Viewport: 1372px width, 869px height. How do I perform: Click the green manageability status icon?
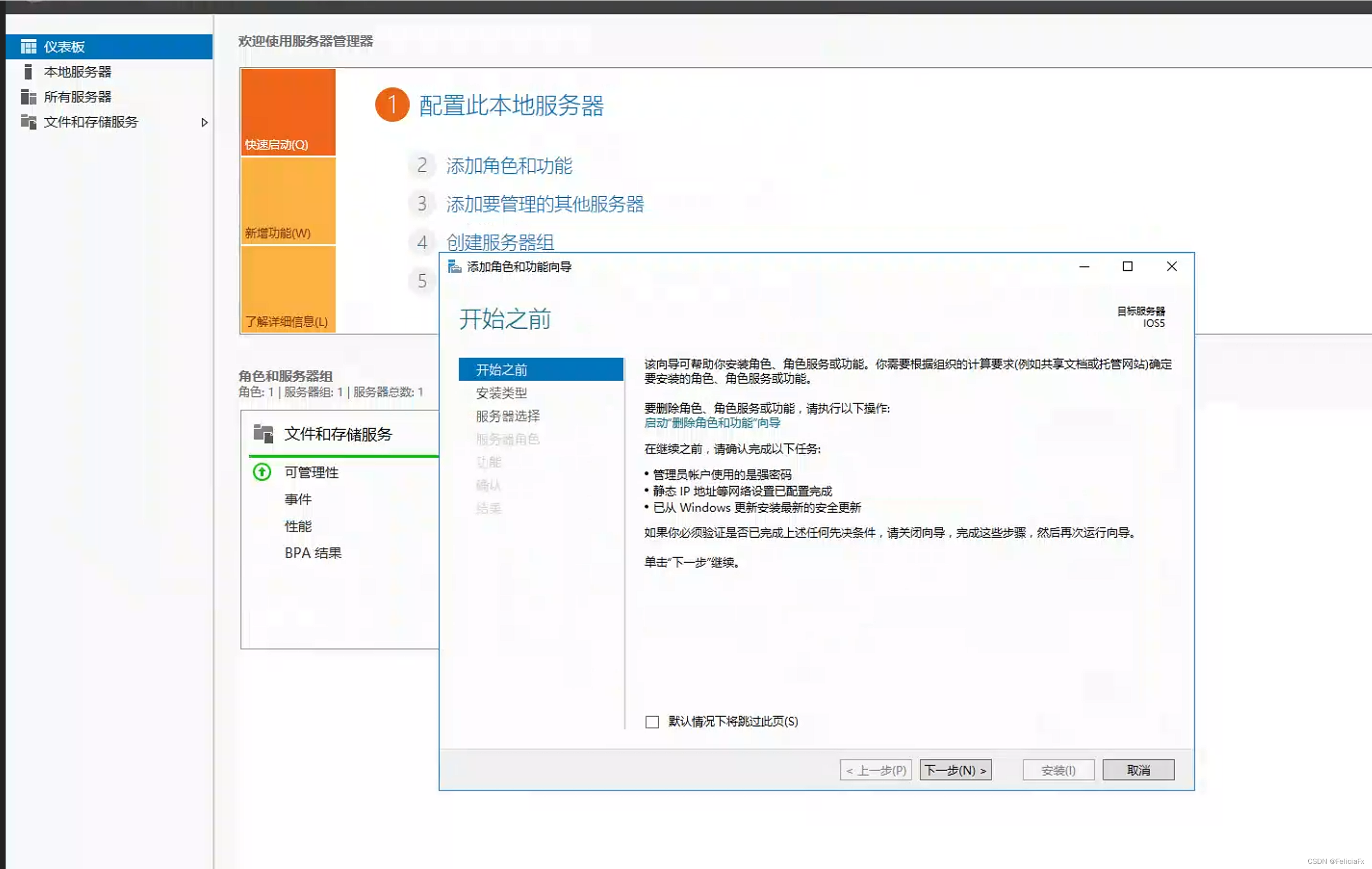pyautogui.click(x=262, y=471)
